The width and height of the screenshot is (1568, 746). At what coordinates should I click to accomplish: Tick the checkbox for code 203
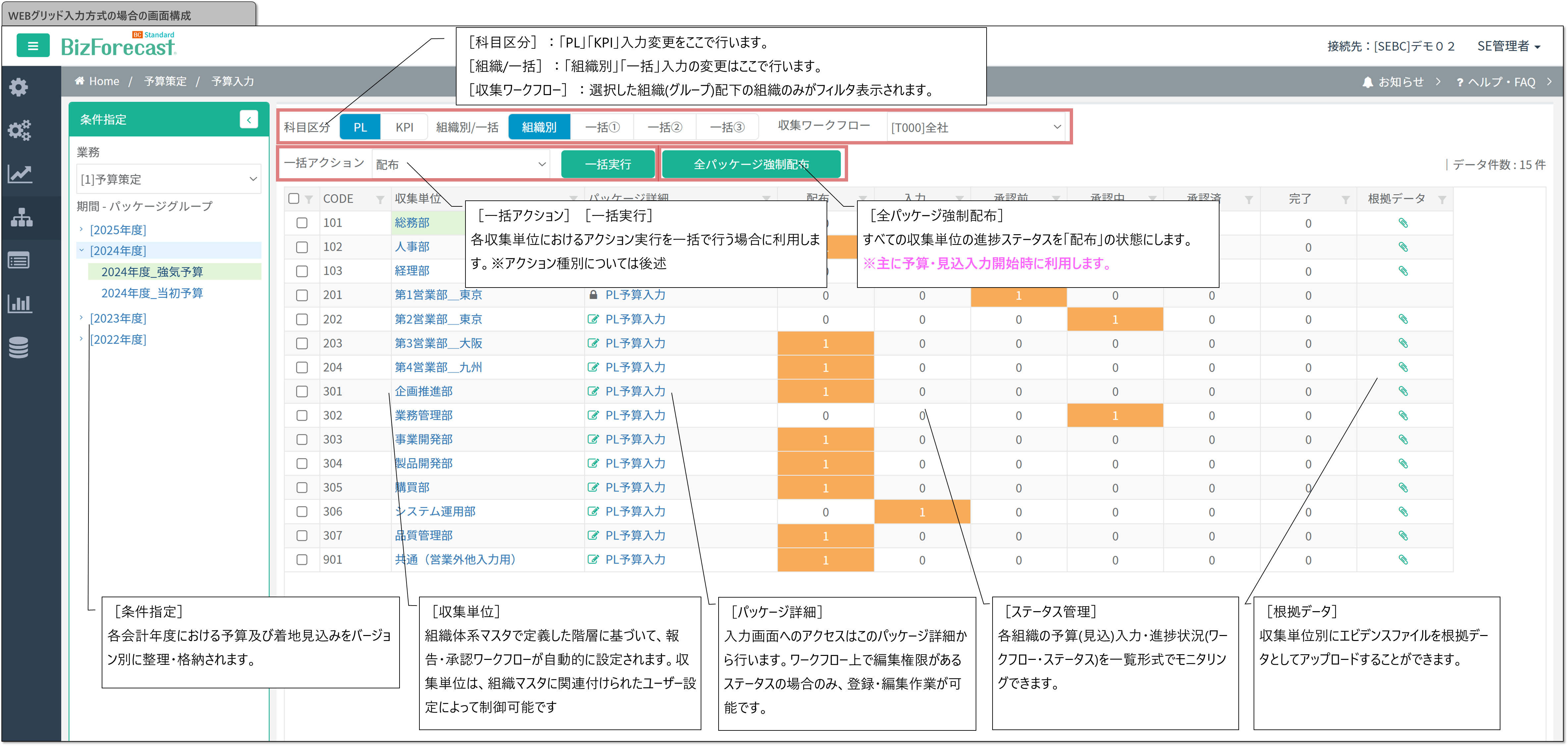pos(302,343)
